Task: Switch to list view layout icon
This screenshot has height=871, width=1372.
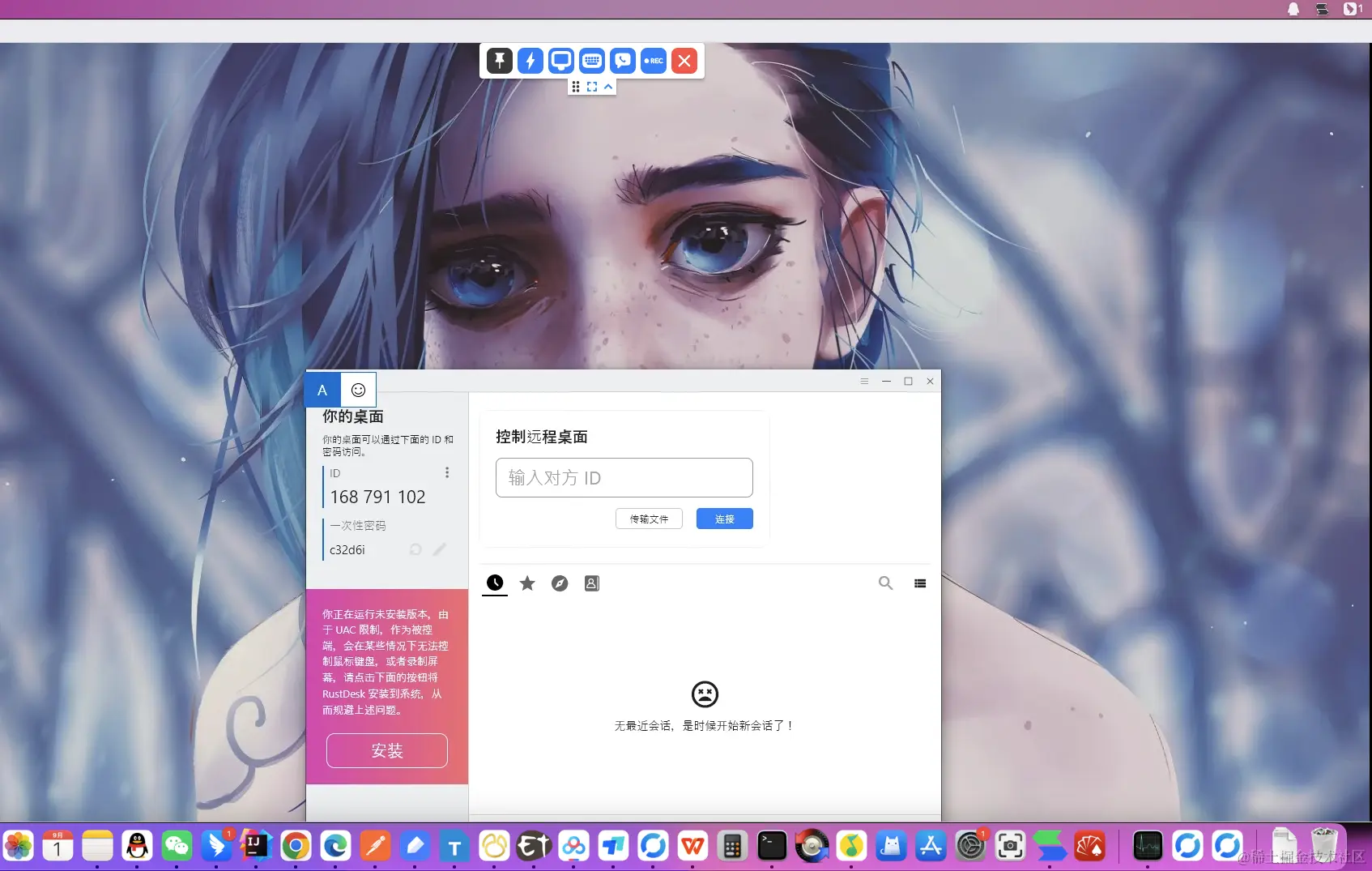Action: tap(920, 583)
